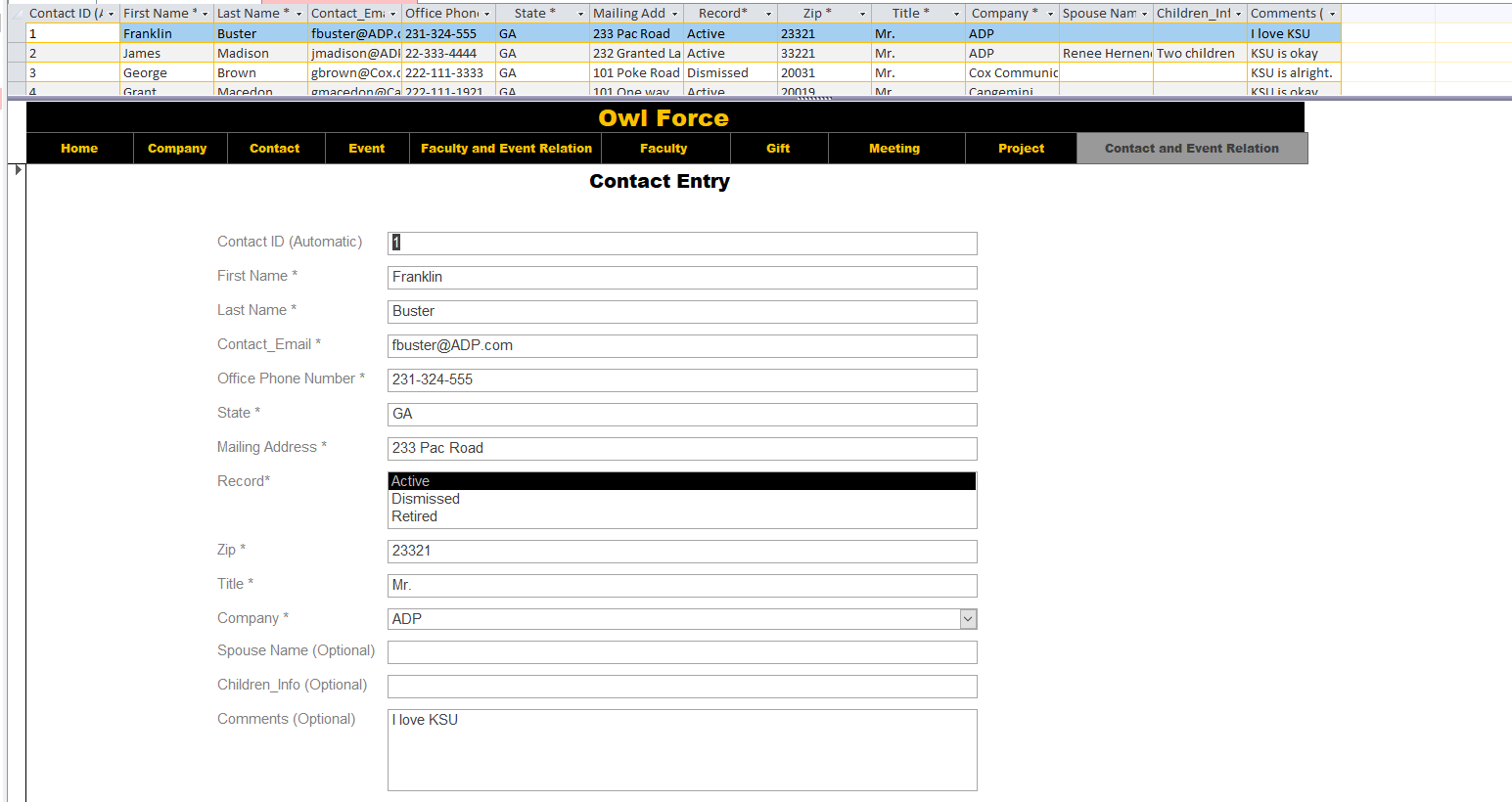
Task: Open State column filter dropdown
Action: [x=580, y=14]
